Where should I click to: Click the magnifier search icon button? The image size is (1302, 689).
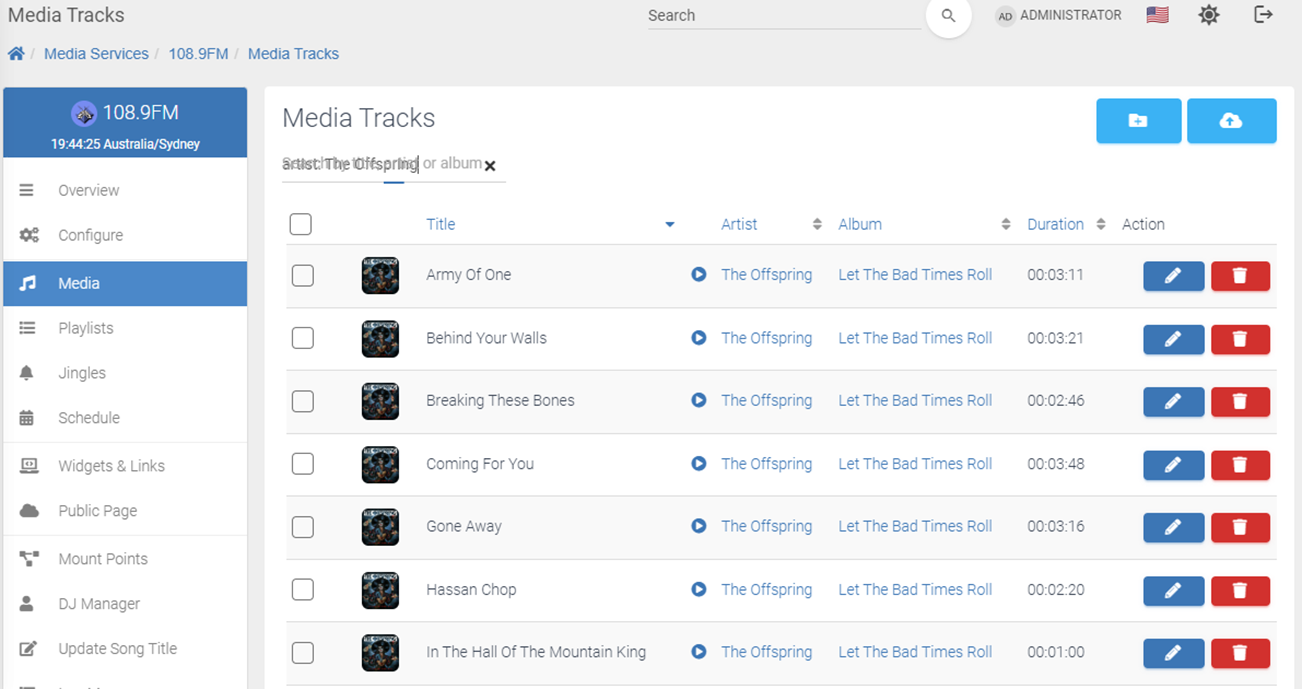(948, 16)
